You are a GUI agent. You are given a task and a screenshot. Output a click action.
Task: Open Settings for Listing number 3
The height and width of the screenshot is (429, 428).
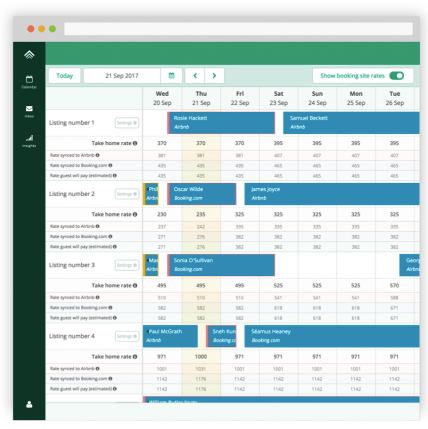point(127,265)
